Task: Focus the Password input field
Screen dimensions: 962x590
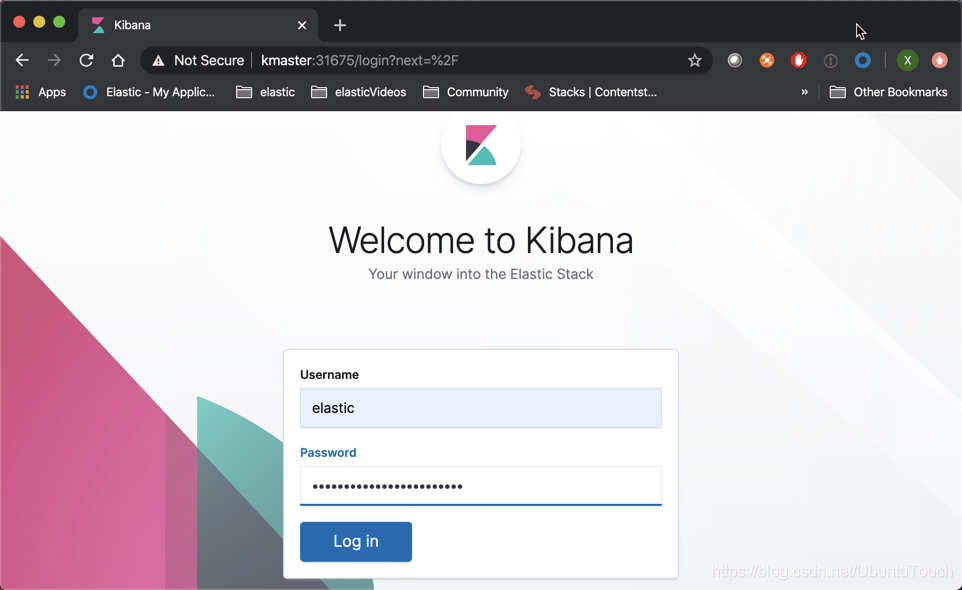Action: coord(481,486)
